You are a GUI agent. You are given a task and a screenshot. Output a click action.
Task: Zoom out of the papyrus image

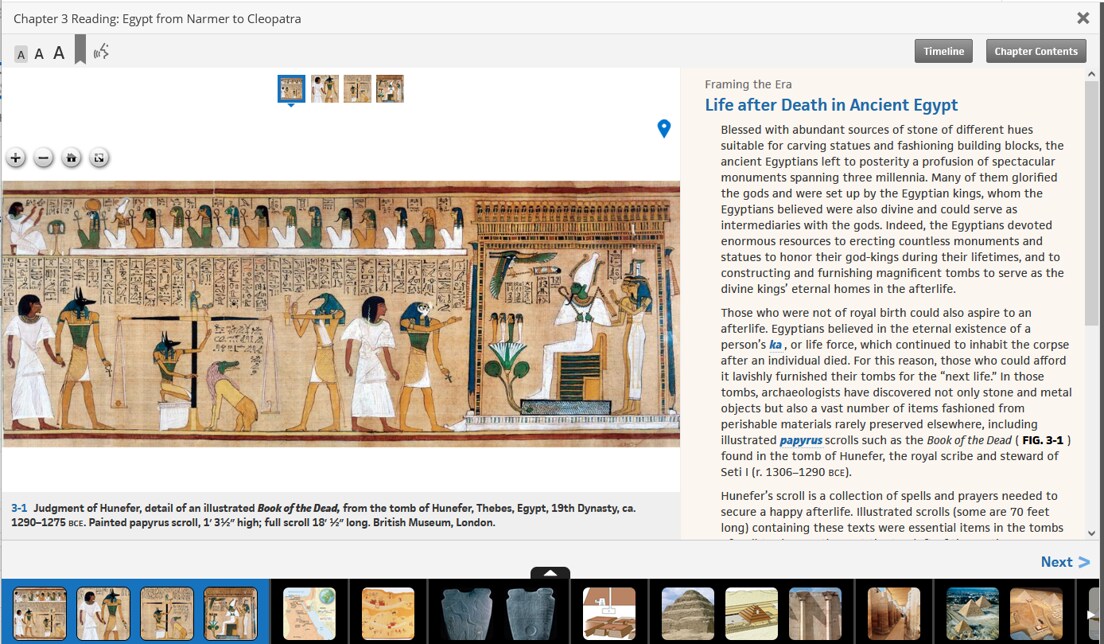pos(43,158)
